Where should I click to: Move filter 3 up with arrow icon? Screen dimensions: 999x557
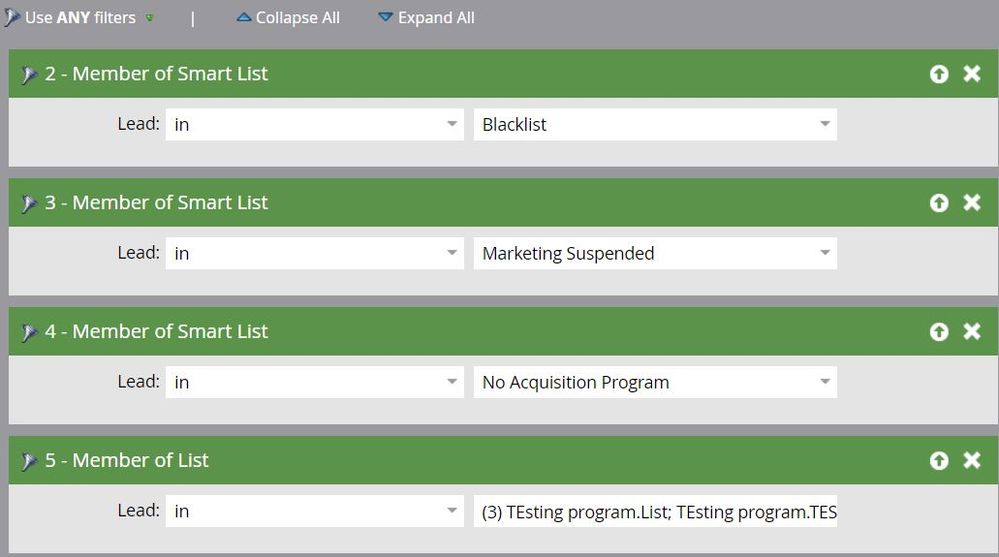(938, 203)
